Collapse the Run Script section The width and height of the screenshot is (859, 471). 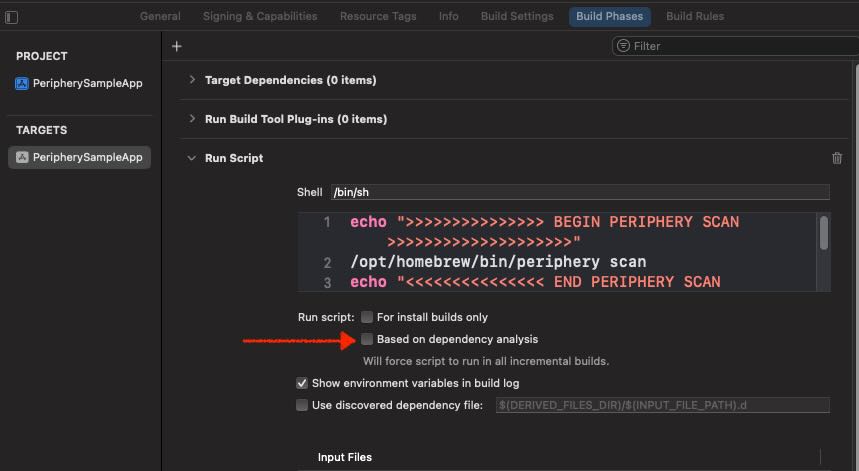[191, 158]
